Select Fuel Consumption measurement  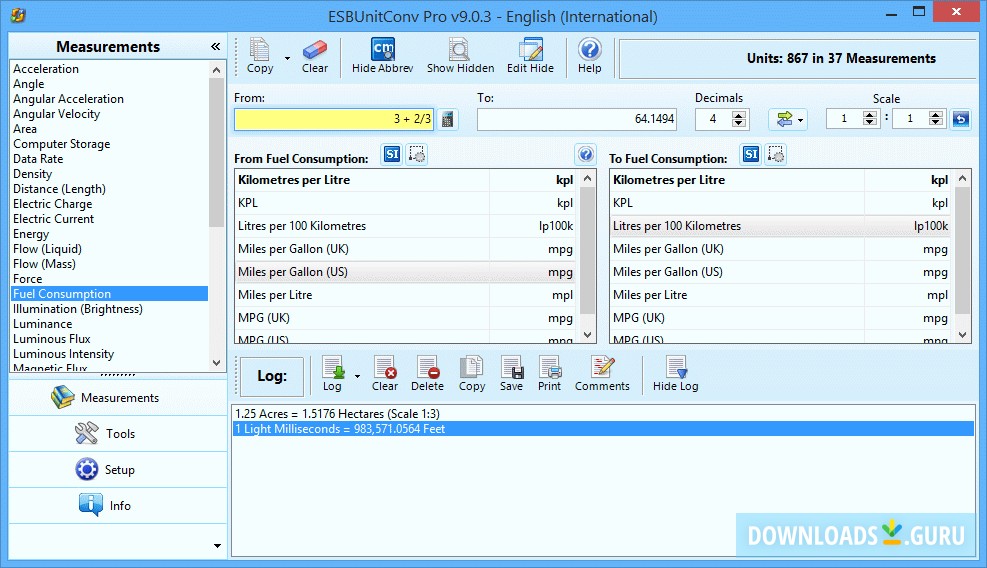[110, 294]
